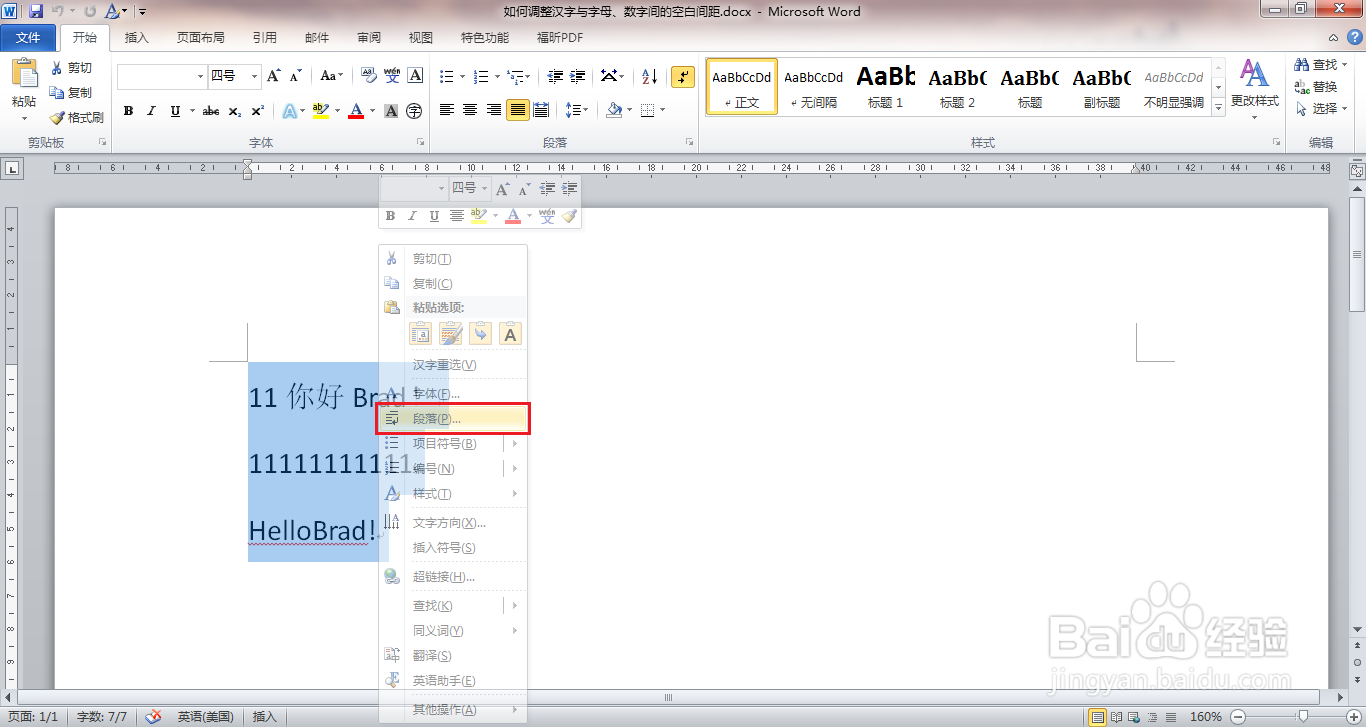Open the font name dropdown in ribbon
This screenshot has width=1366, height=727.
[199, 76]
